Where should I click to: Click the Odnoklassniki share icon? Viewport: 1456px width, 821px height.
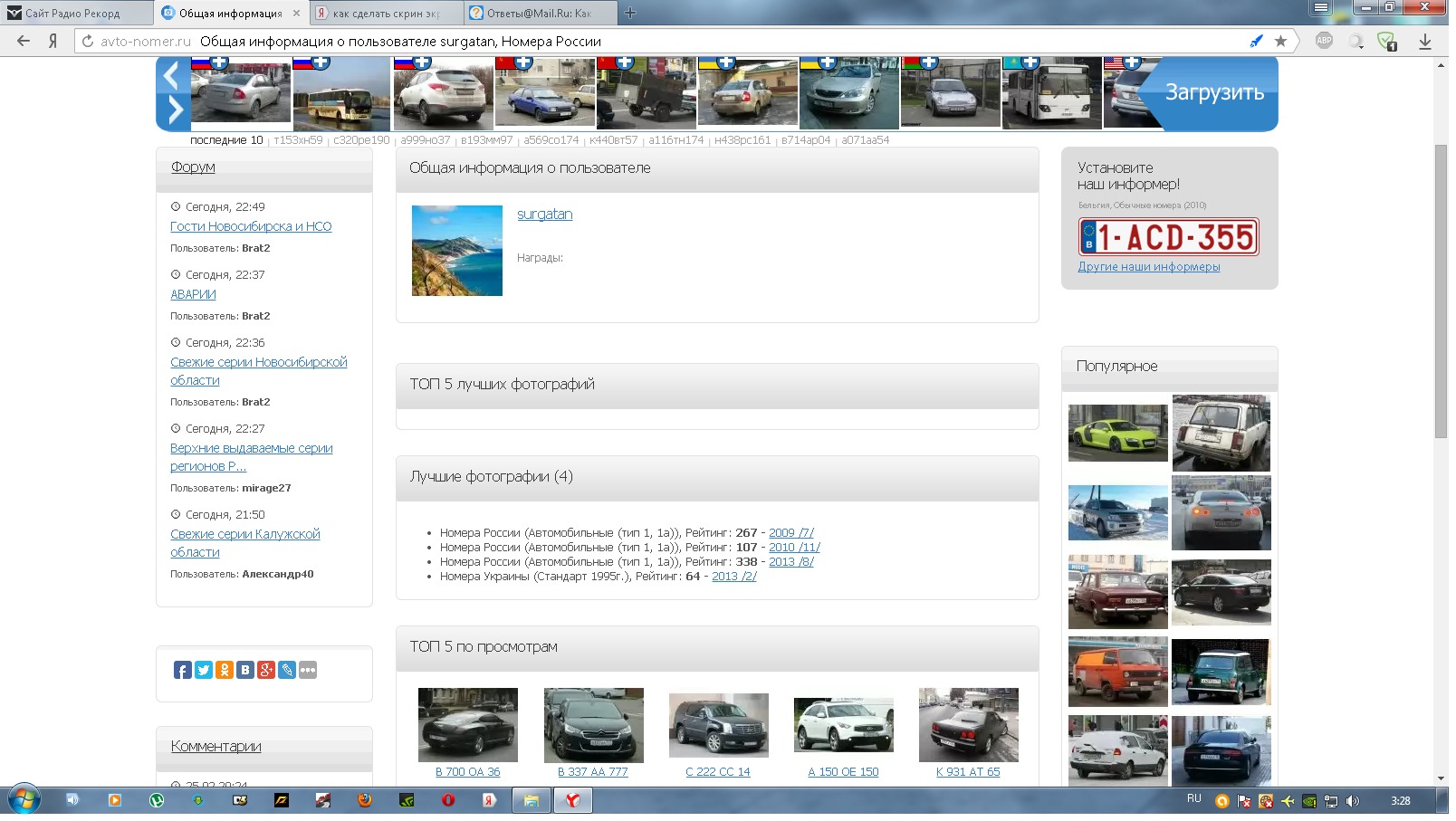tap(225, 670)
